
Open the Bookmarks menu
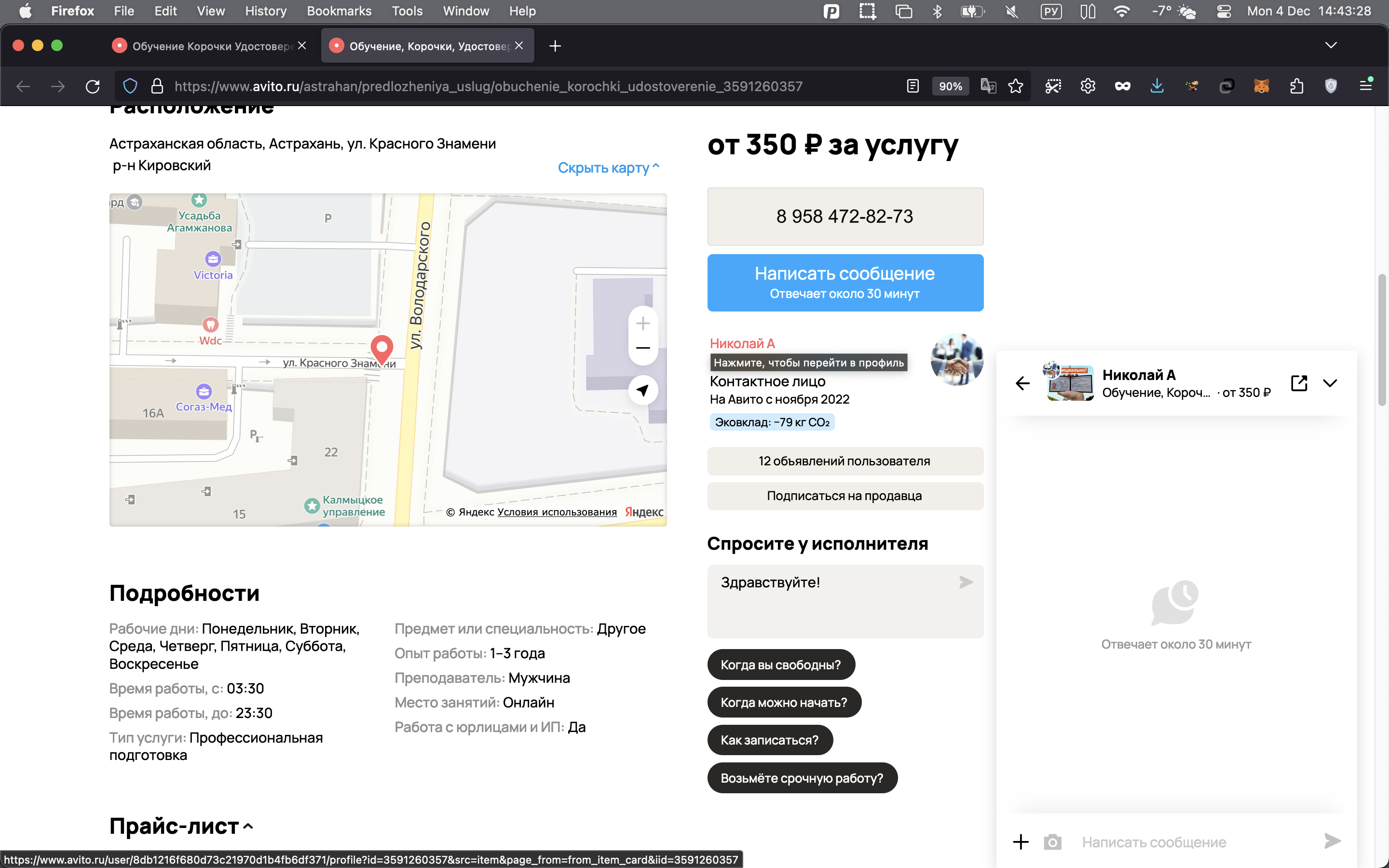[339, 11]
